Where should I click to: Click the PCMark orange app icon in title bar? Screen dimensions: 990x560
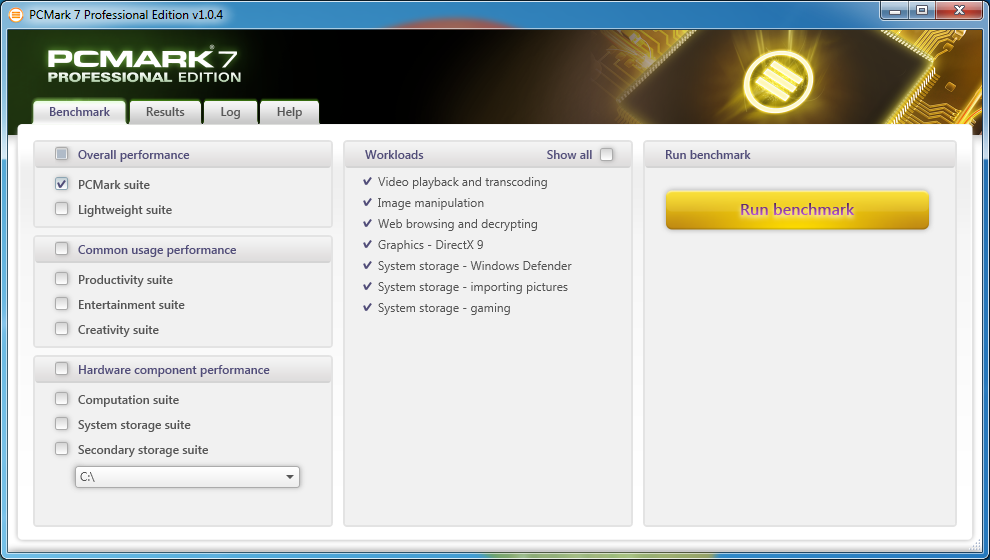tap(16, 14)
